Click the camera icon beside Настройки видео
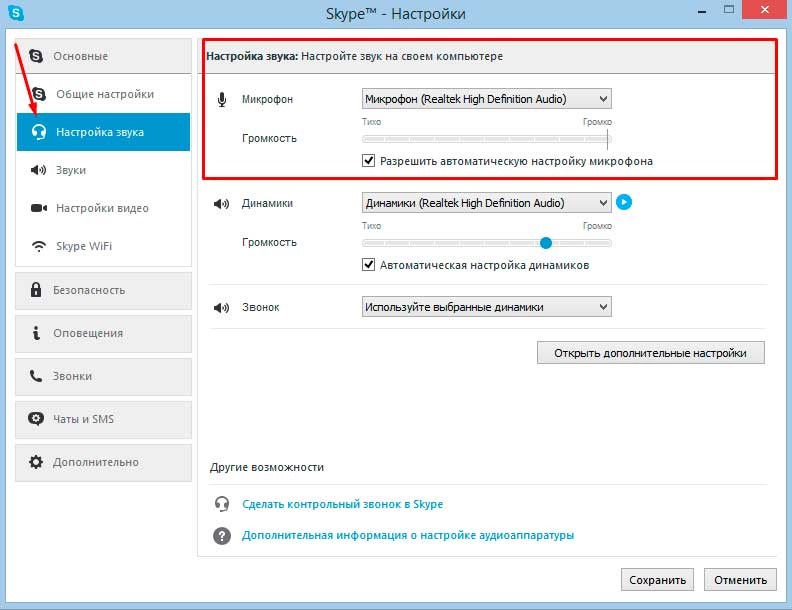792x610 pixels. [39, 208]
